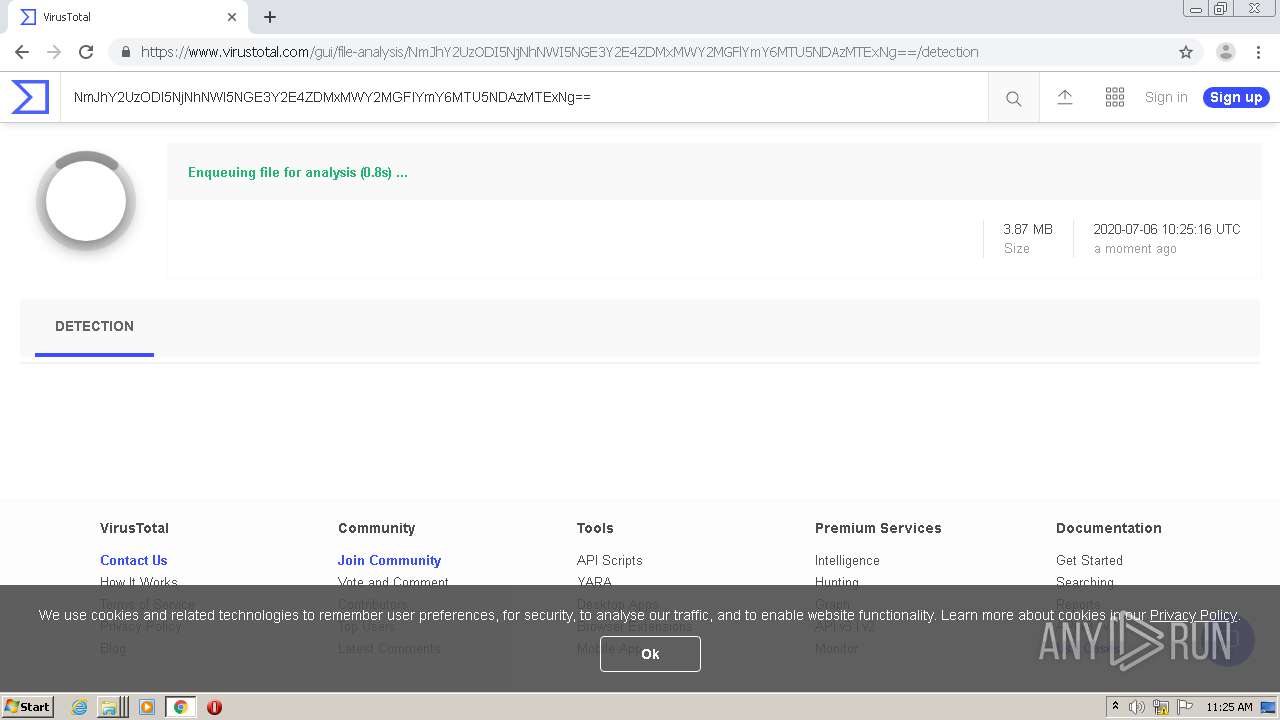Click the Join Community link

[x=389, y=560]
